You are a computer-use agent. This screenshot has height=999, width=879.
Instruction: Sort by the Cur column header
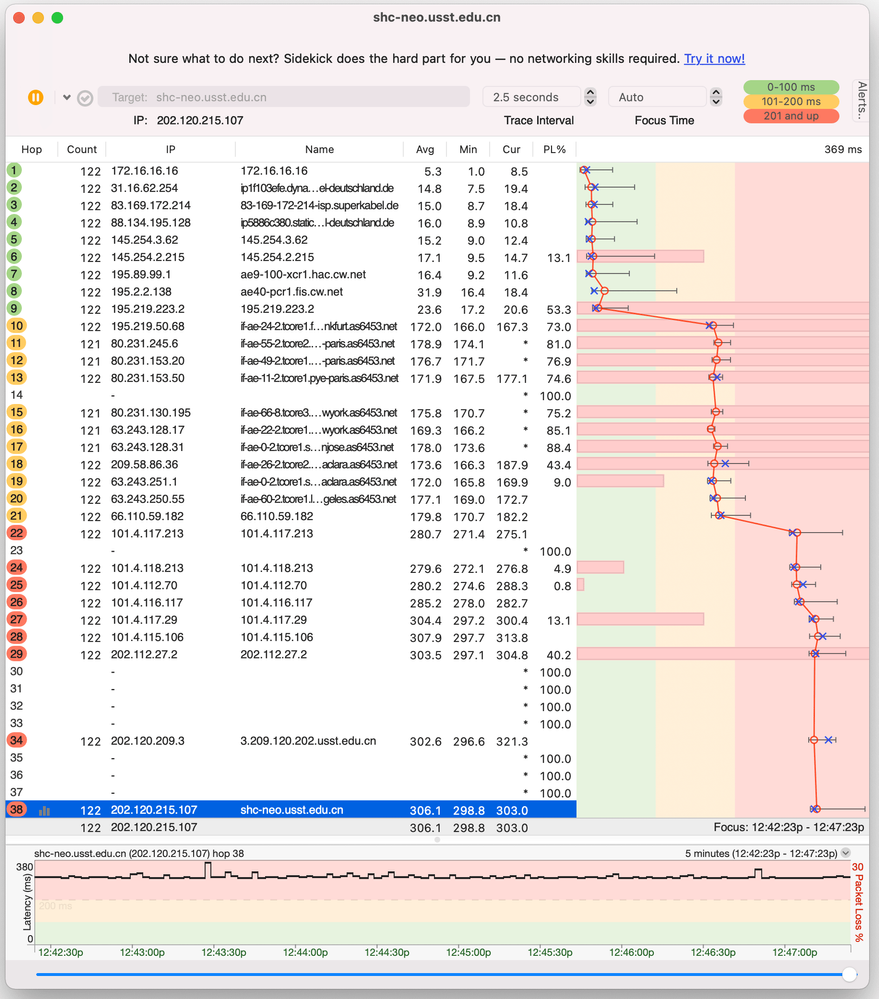coord(511,149)
